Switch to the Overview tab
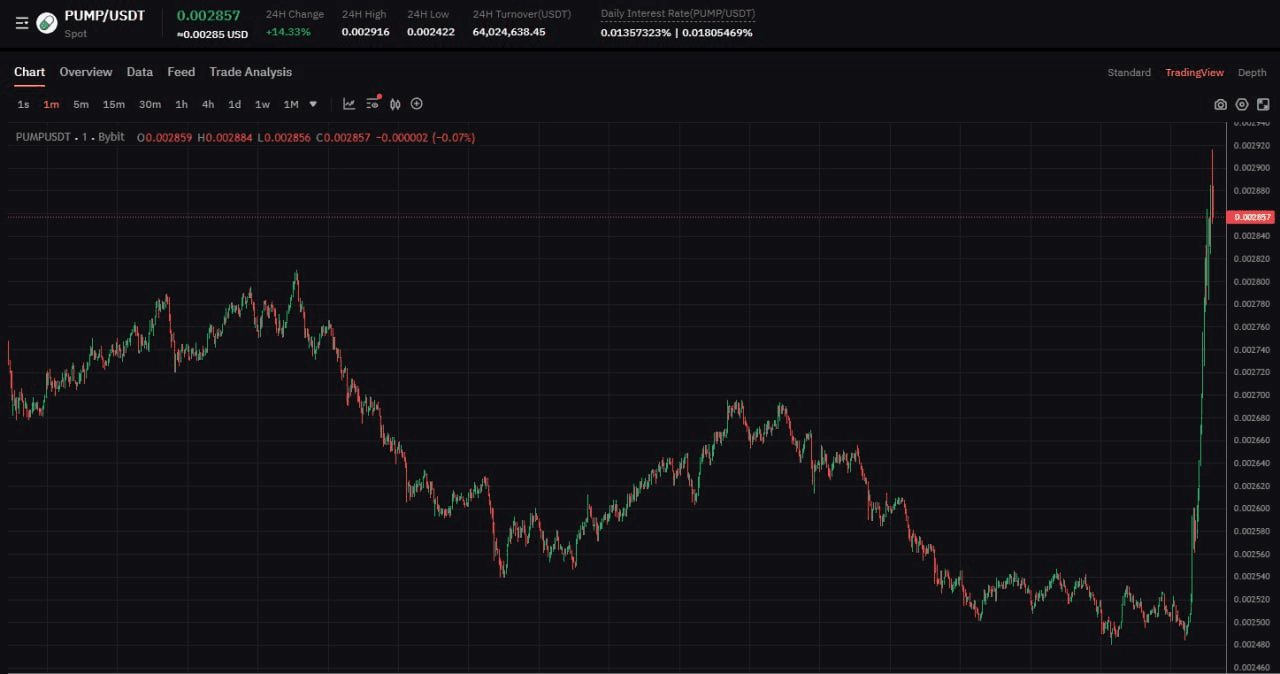1280x674 pixels. 86,72
